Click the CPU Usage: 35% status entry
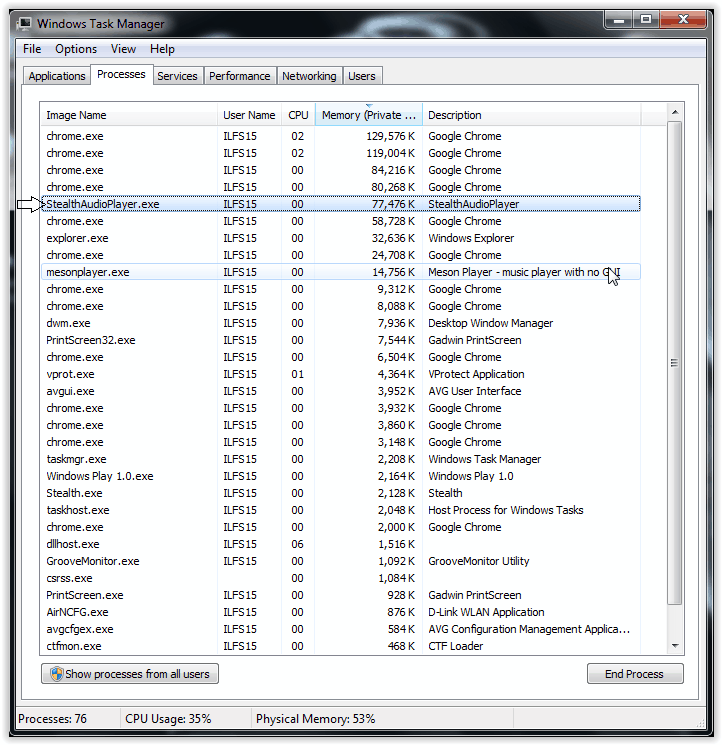 168,719
